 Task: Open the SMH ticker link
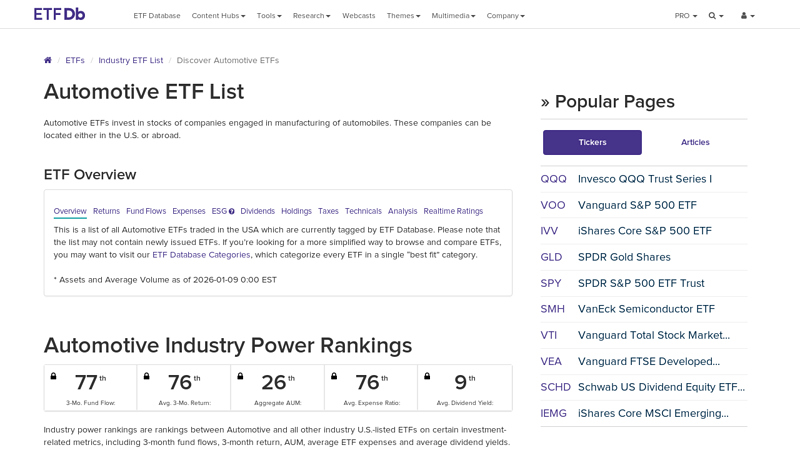pyautogui.click(x=553, y=309)
